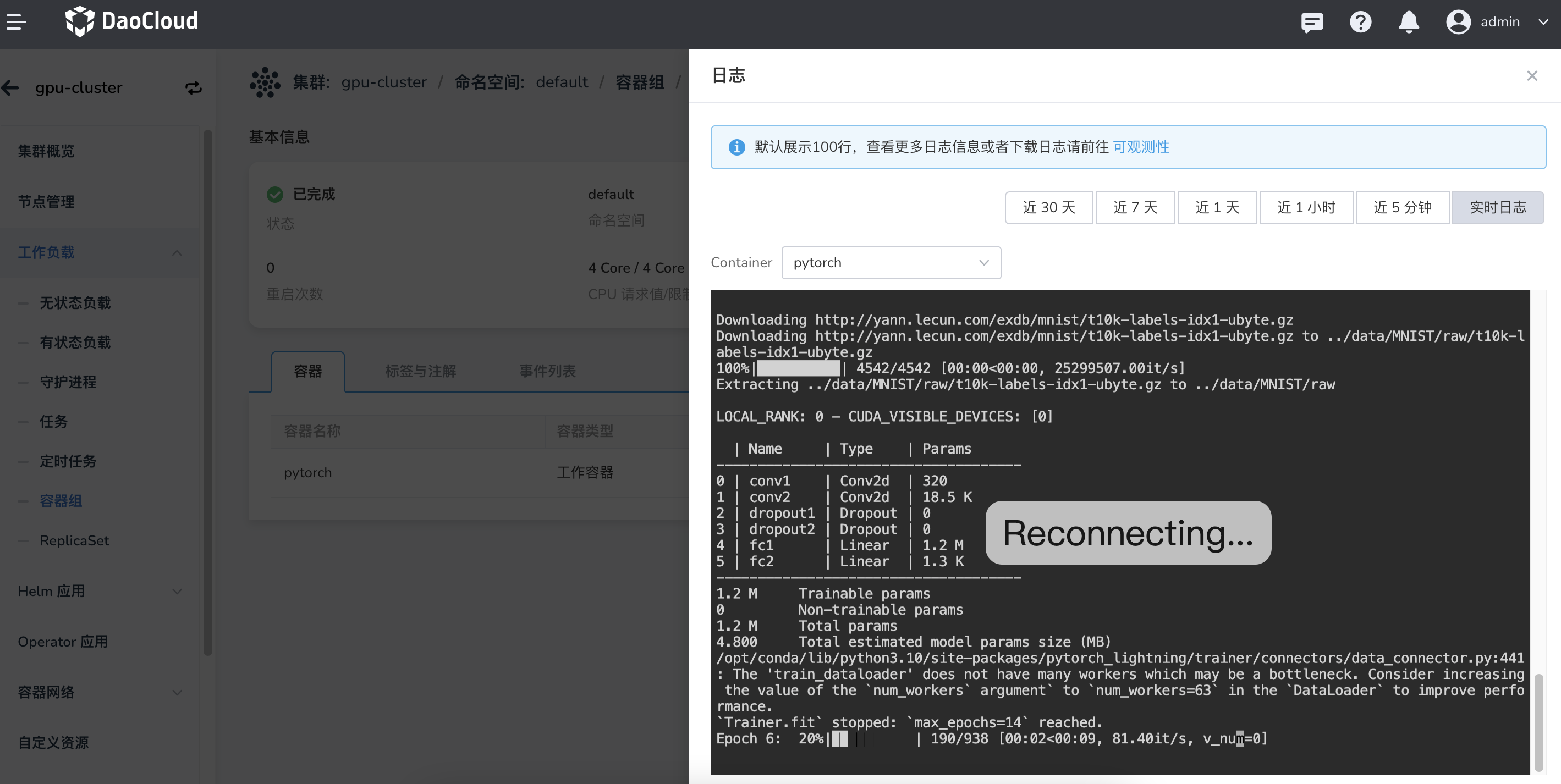Click the DaoCloud logo
Screen dimensions: 1561x784
click(x=131, y=22)
